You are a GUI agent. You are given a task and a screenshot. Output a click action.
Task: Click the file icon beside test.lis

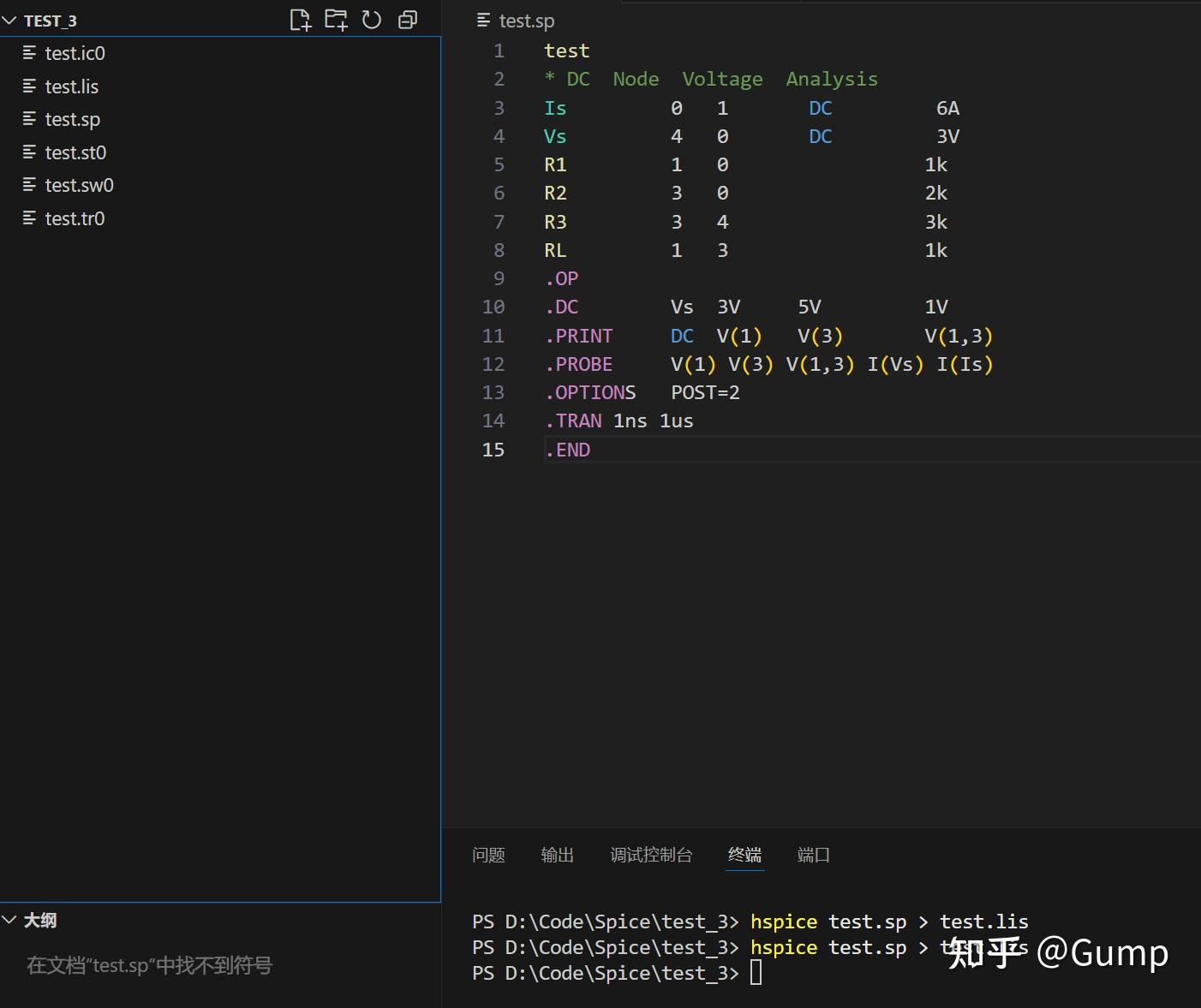(x=29, y=86)
